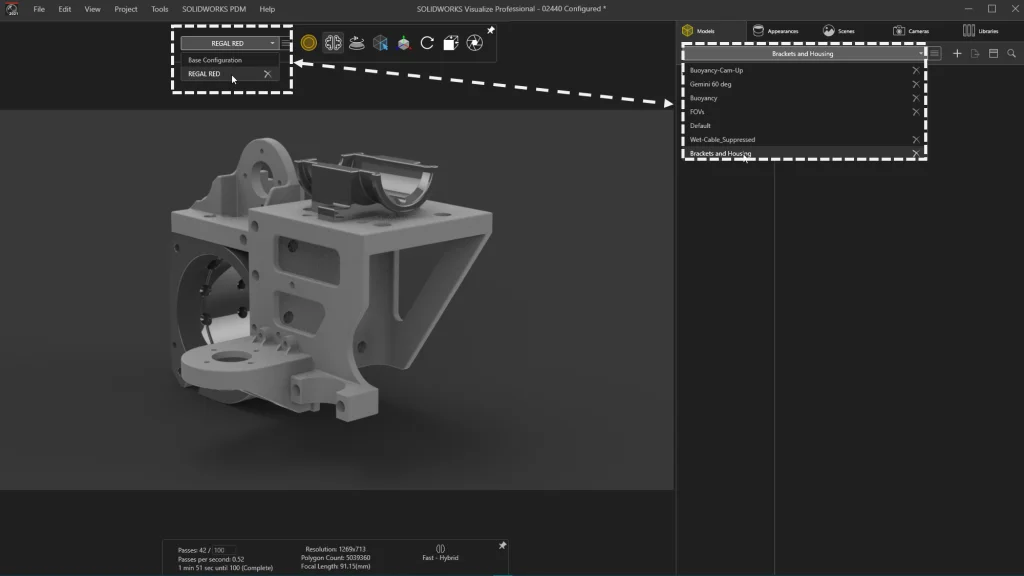The image size is (1024, 576).
Task: Activate the cube-with-cursor selection tool
Action: coord(380,43)
